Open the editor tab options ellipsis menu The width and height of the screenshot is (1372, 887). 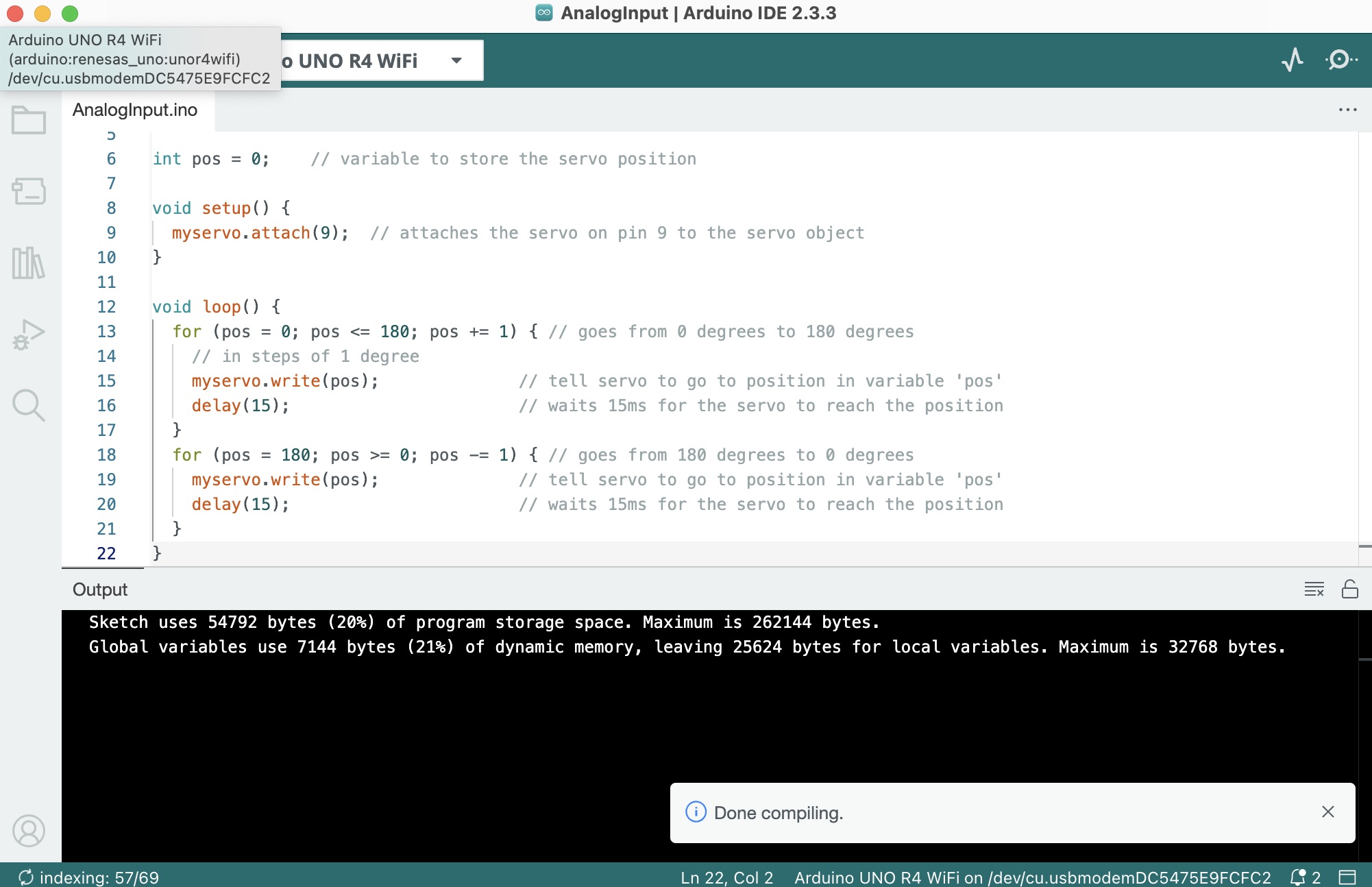(x=1347, y=110)
